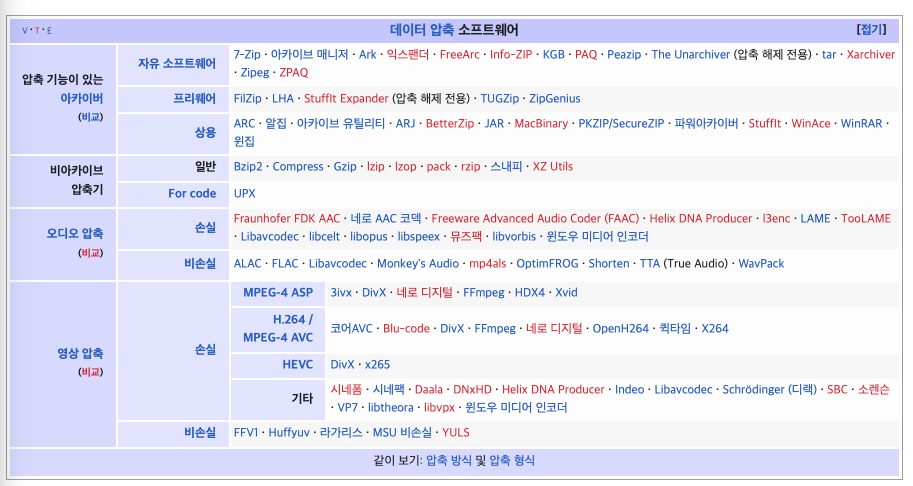Click the YULS red link
The height and width of the screenshot is (486, 913).
pos(456,432)
